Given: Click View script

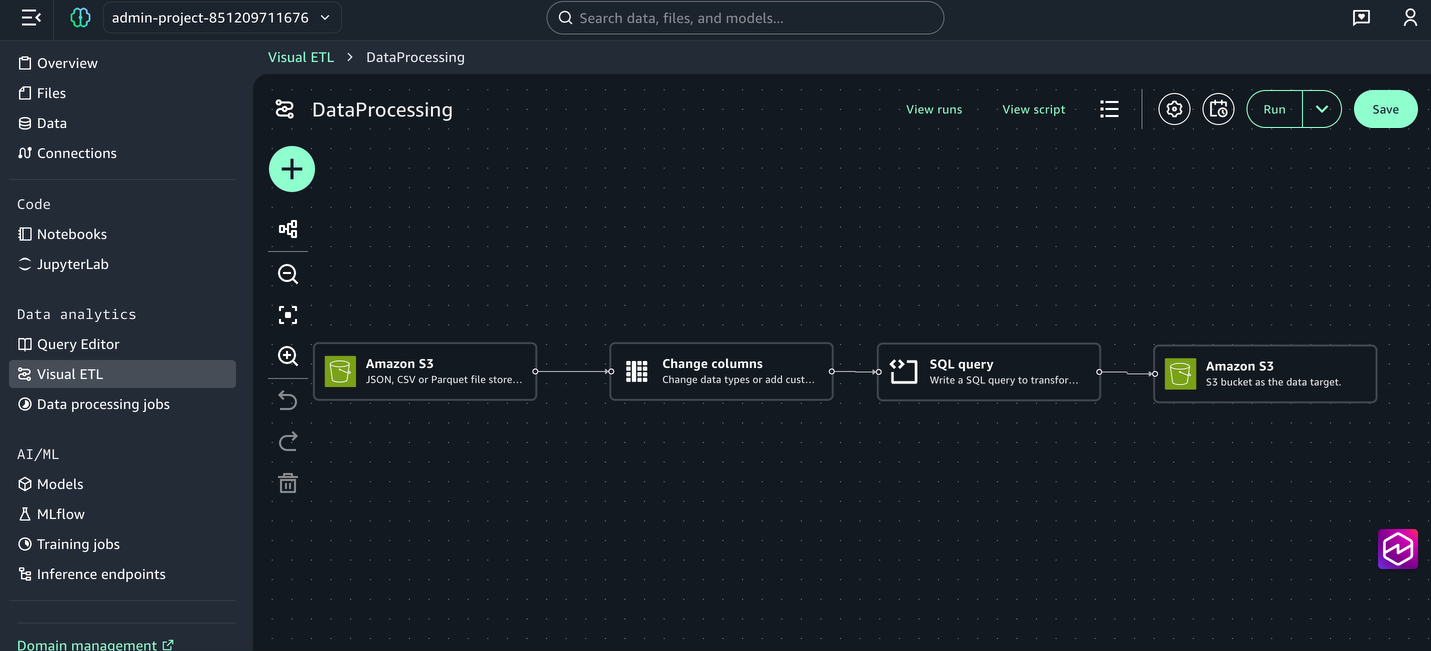Looking at the screenshot, I should [x=1034, y=109].
